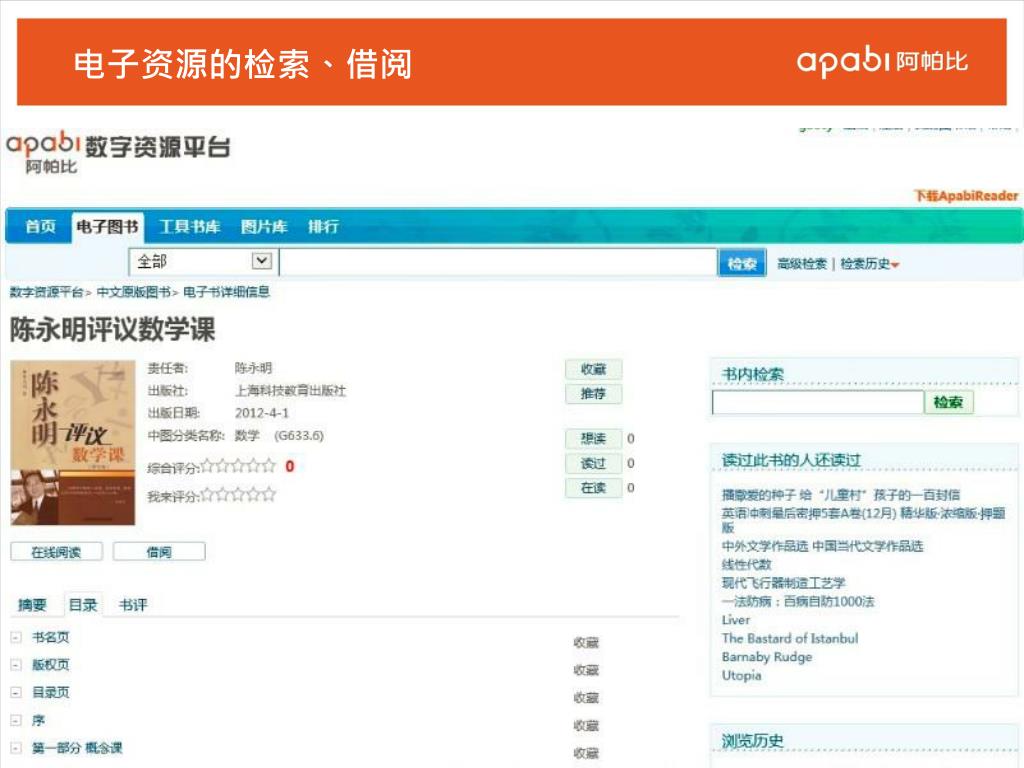The height and width of the screenshot is (768, 1024).
Task: Click the green 检索 button in 书内检索
Action: pos(948,402)
